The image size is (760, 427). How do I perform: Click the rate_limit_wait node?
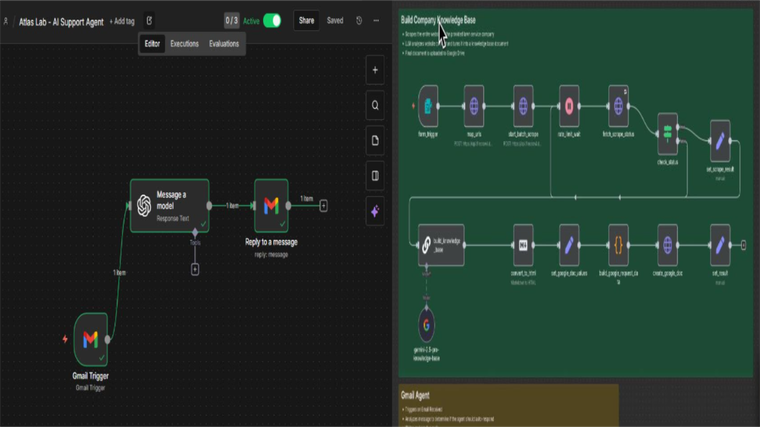(568, 105)
